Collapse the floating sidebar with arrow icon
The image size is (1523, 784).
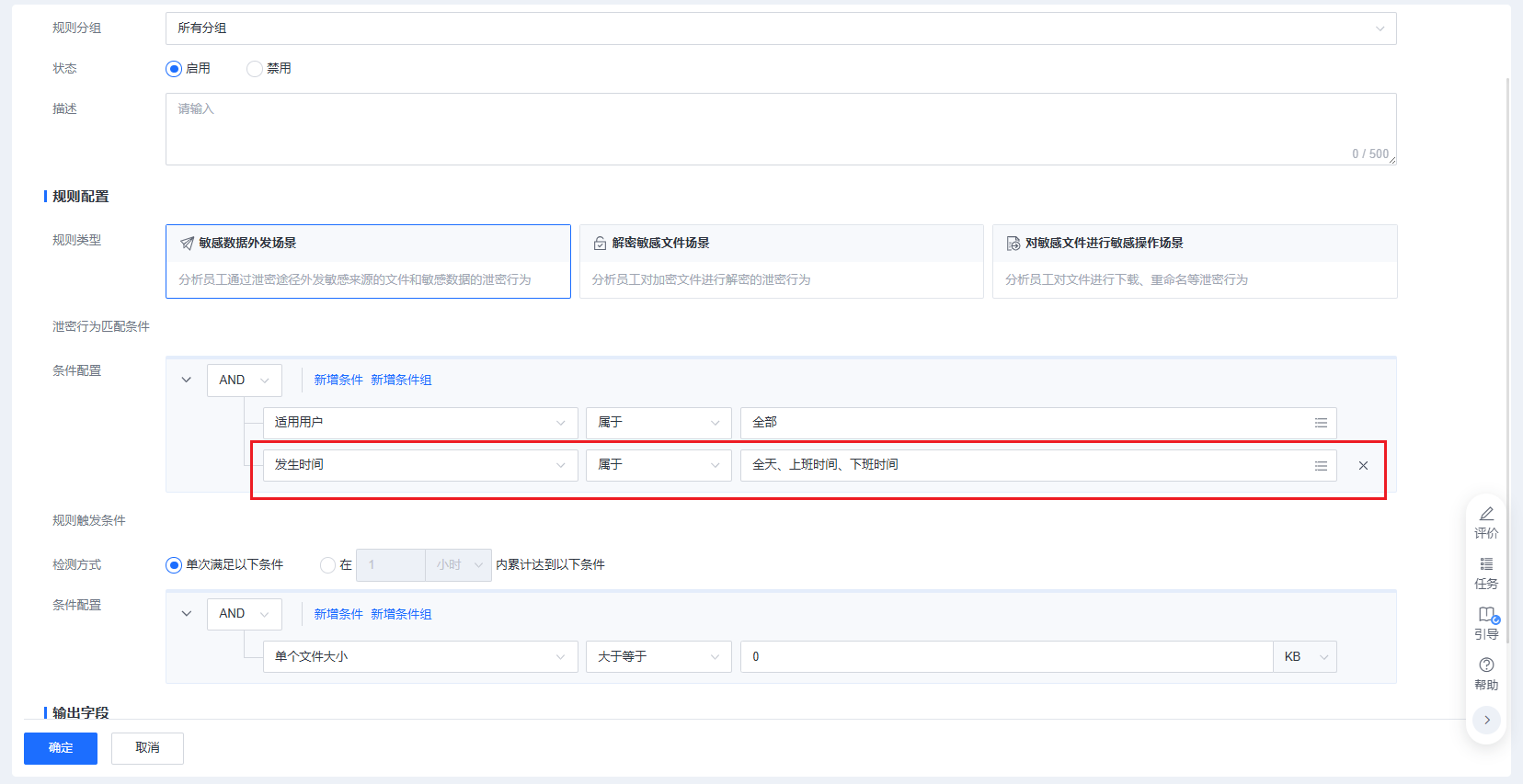(1486, 721)
